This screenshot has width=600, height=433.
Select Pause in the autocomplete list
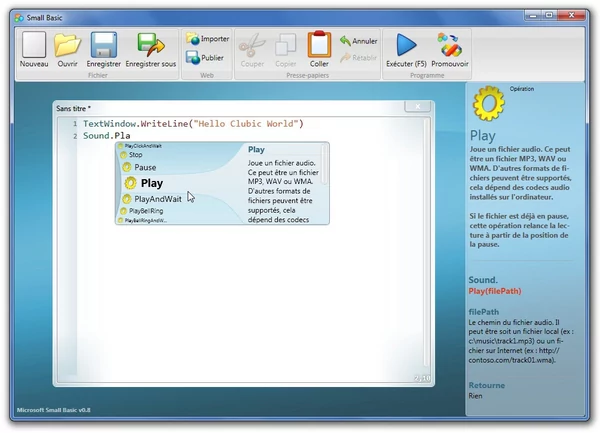click(x=139, y=167)
